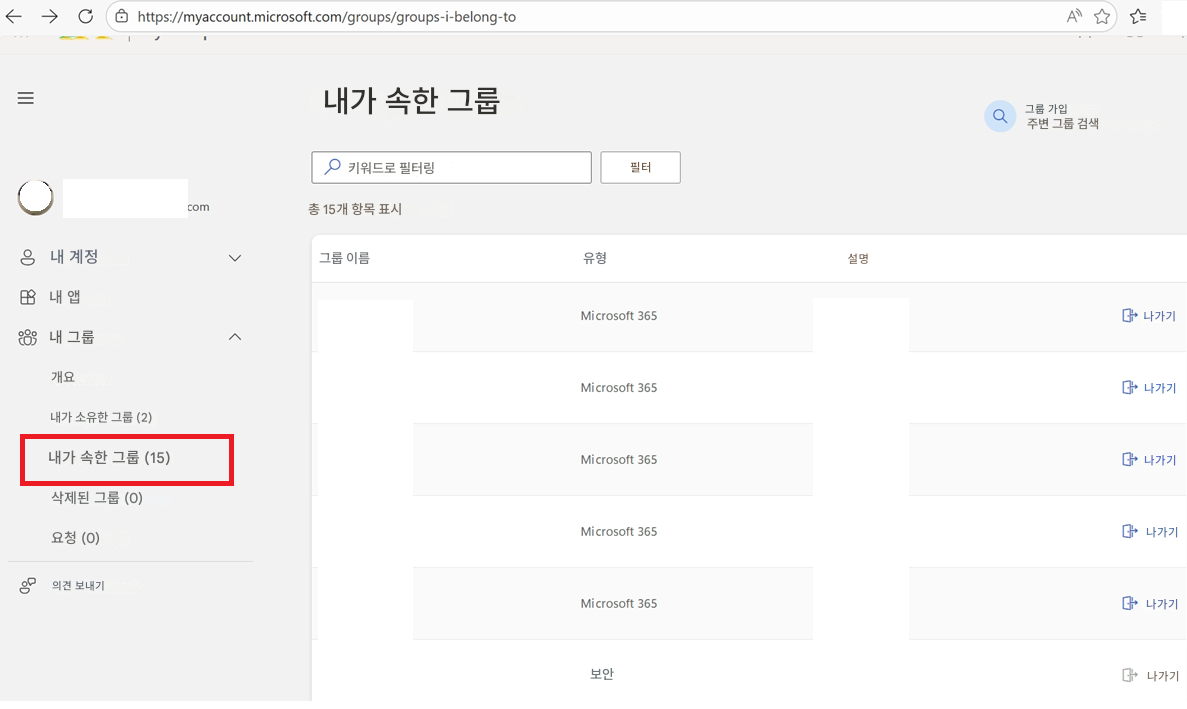Open 의견 보내기 link

tap(78, 586)
